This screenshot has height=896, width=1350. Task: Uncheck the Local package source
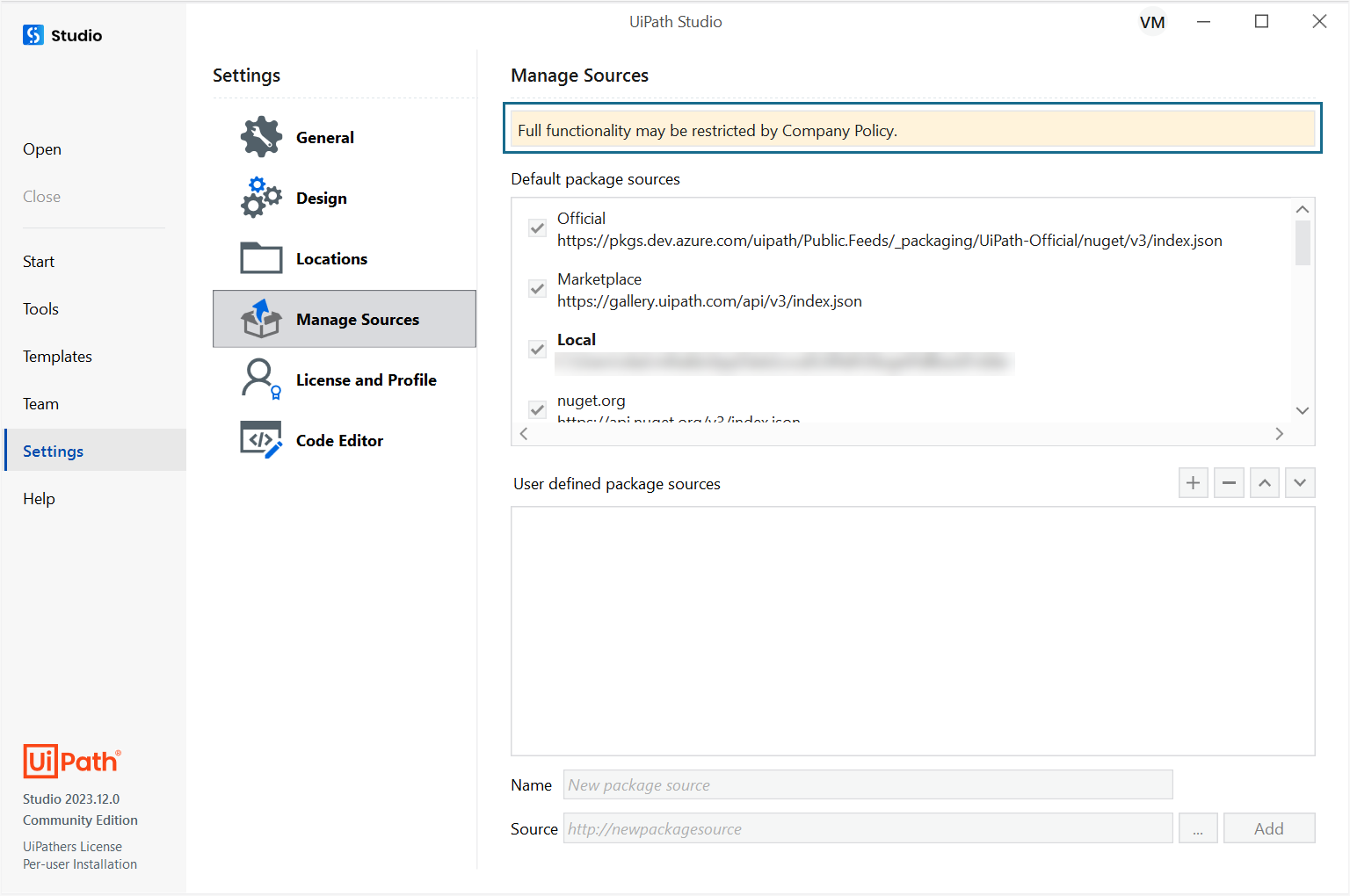[537, 350]
